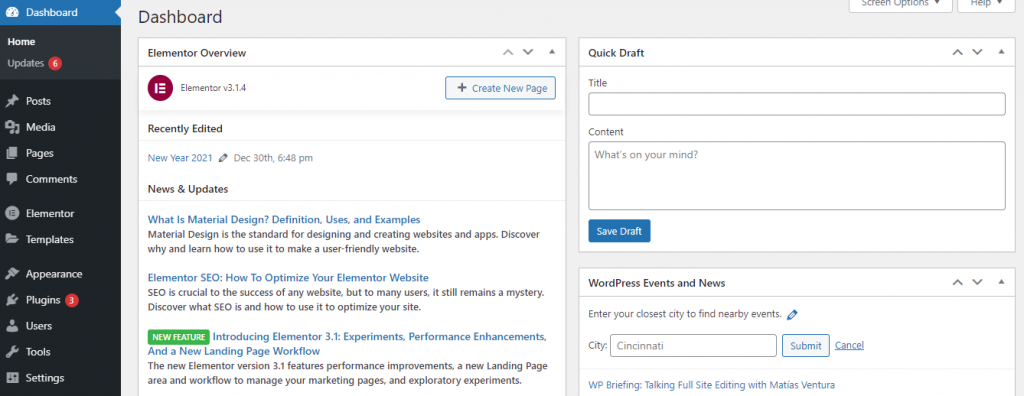Open the Screen Options dropdown

pos(901,5)
